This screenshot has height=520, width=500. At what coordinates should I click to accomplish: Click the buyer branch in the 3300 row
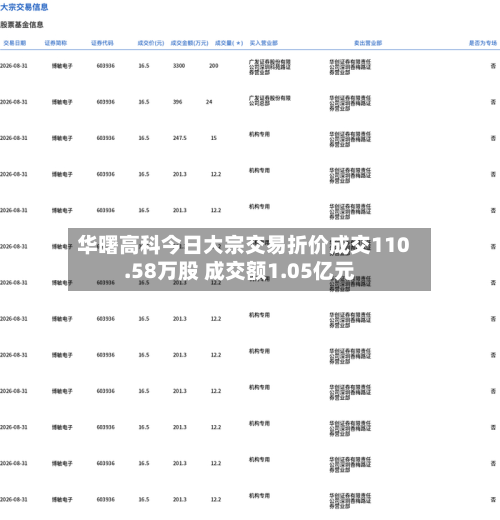(270, 67)
